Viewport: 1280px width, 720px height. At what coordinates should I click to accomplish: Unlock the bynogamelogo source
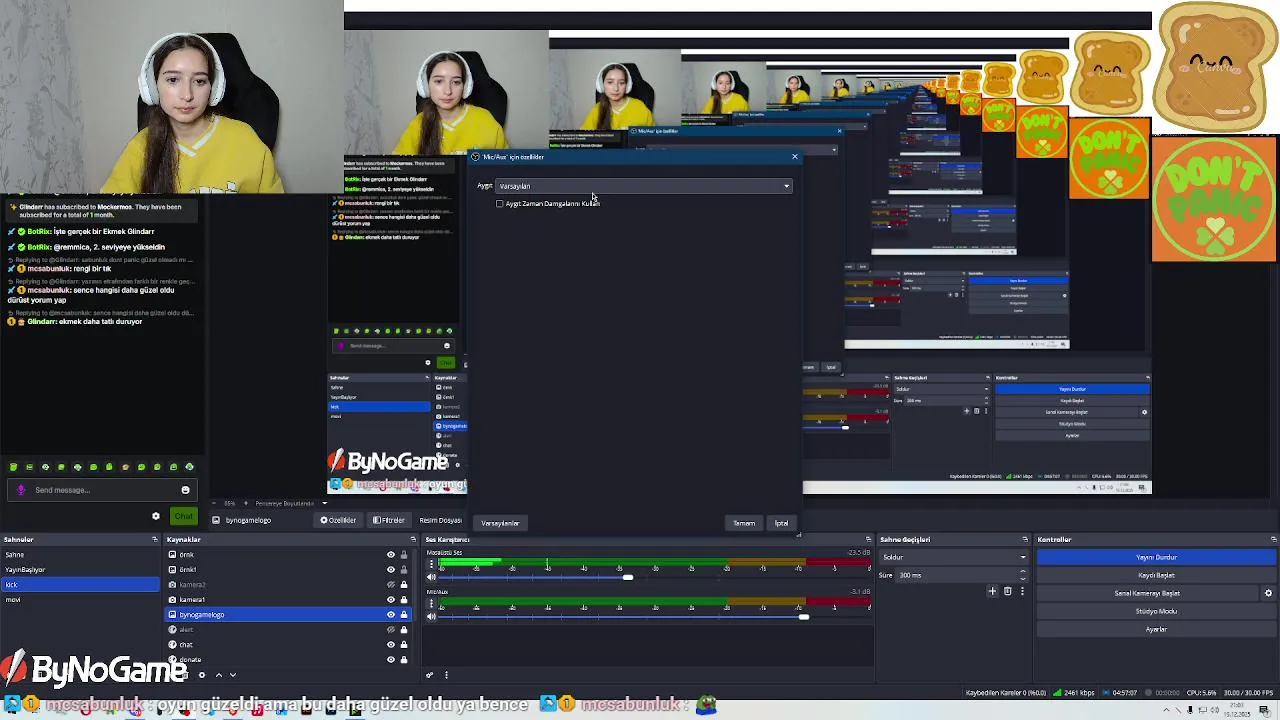pos(404,614)
